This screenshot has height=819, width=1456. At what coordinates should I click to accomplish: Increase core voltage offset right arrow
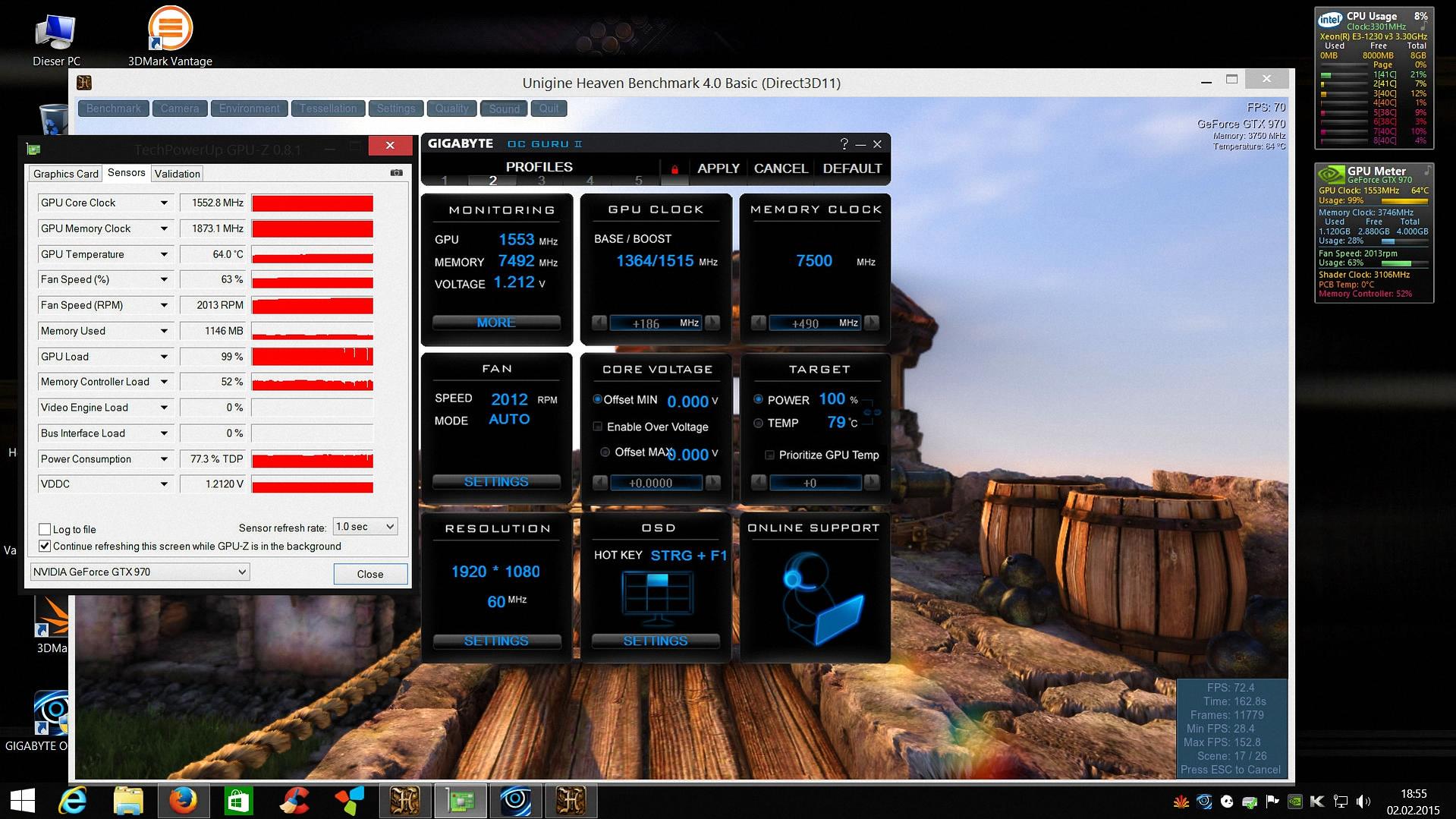[712, 482]
